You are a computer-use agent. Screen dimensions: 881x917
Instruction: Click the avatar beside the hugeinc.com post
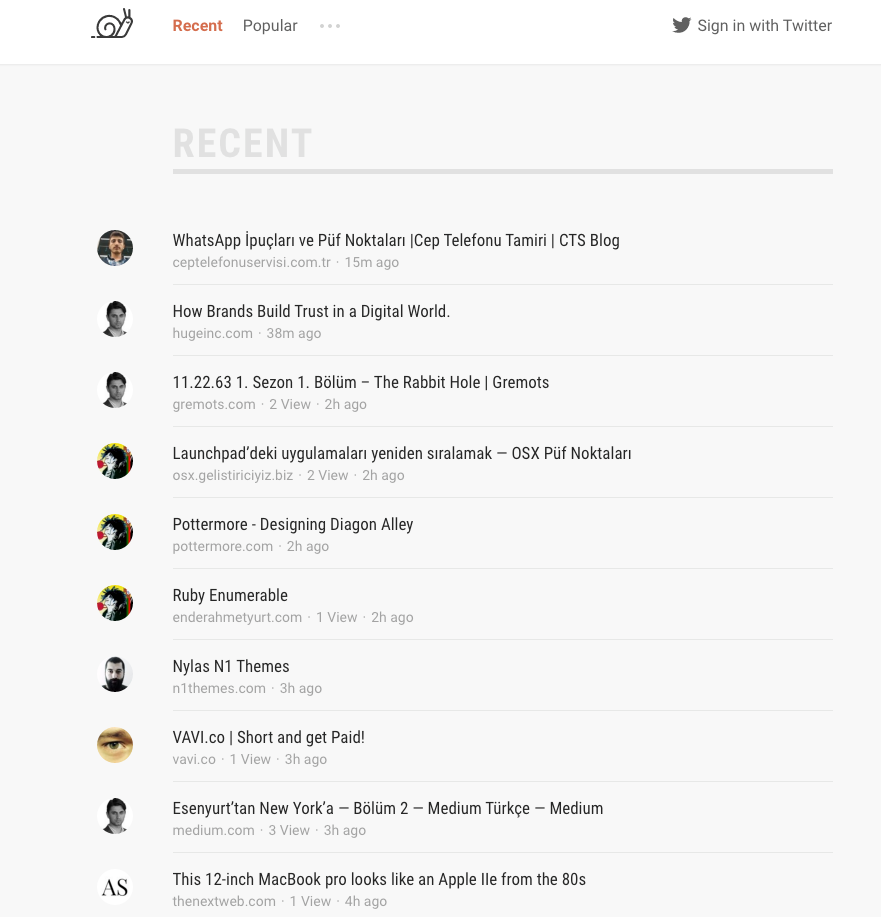click(x=115, y=319)
